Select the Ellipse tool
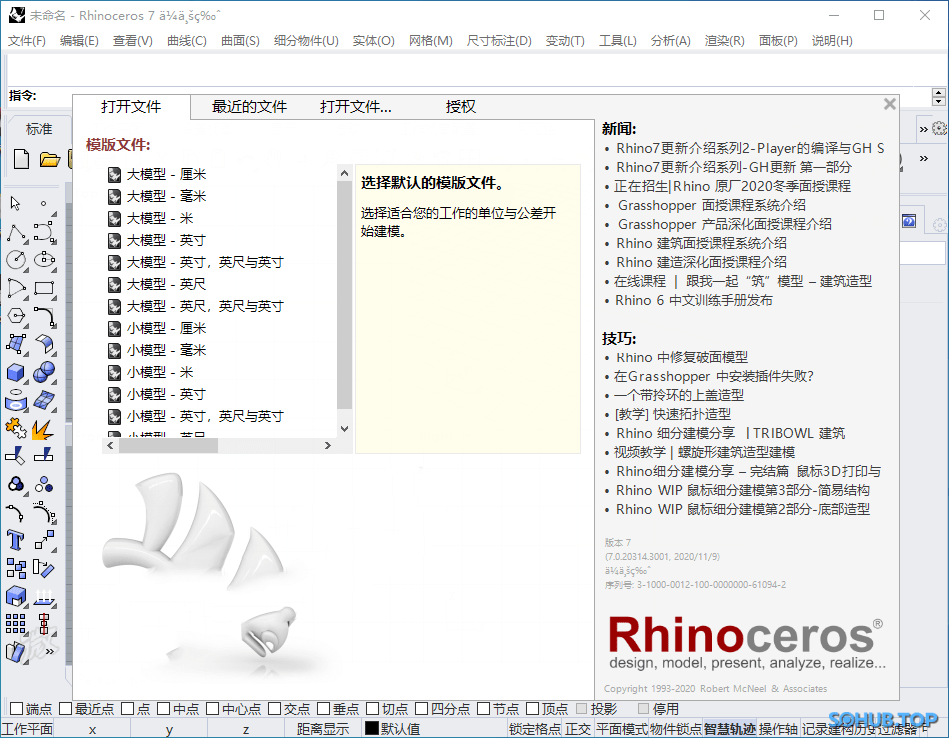This screenshot has height=738, width=949. (44, 260)
